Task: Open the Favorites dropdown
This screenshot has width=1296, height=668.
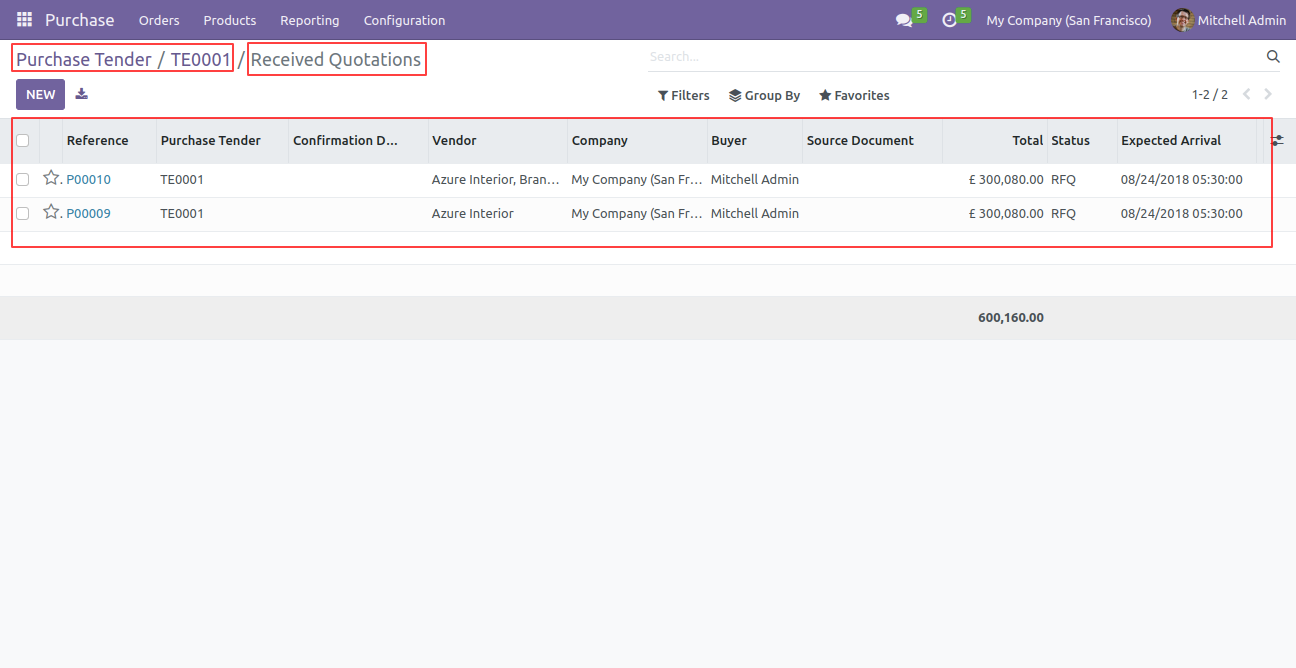Action: pos(854,96)
